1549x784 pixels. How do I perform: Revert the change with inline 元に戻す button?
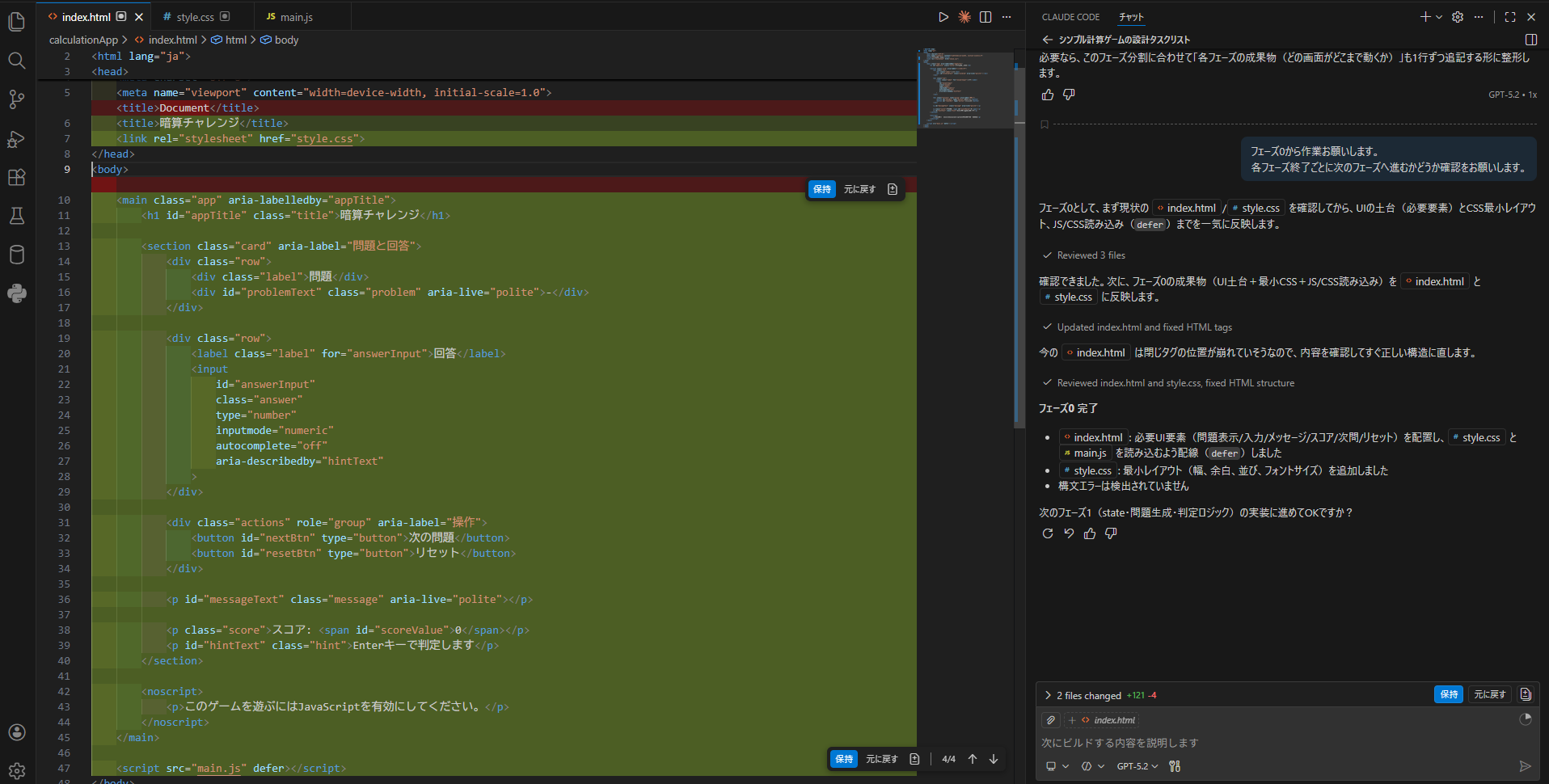click(859, 189)
